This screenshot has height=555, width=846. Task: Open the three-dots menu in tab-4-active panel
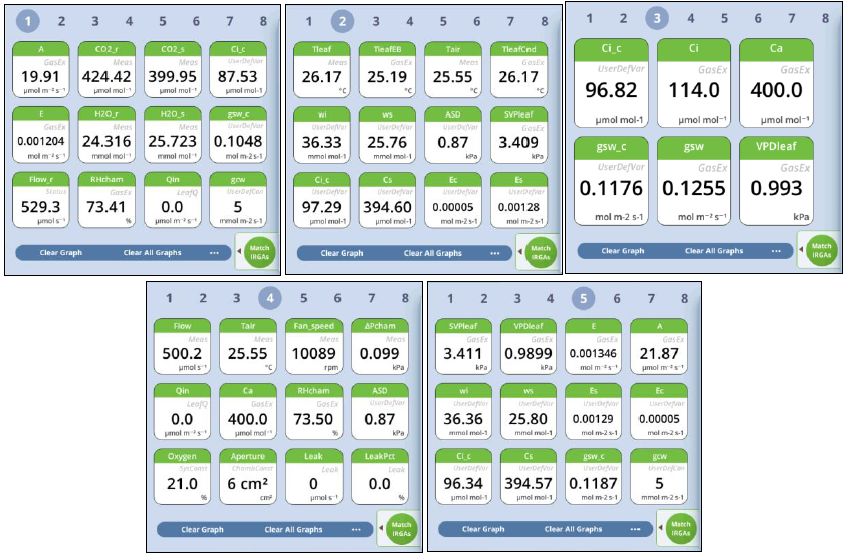coord(356,530)
